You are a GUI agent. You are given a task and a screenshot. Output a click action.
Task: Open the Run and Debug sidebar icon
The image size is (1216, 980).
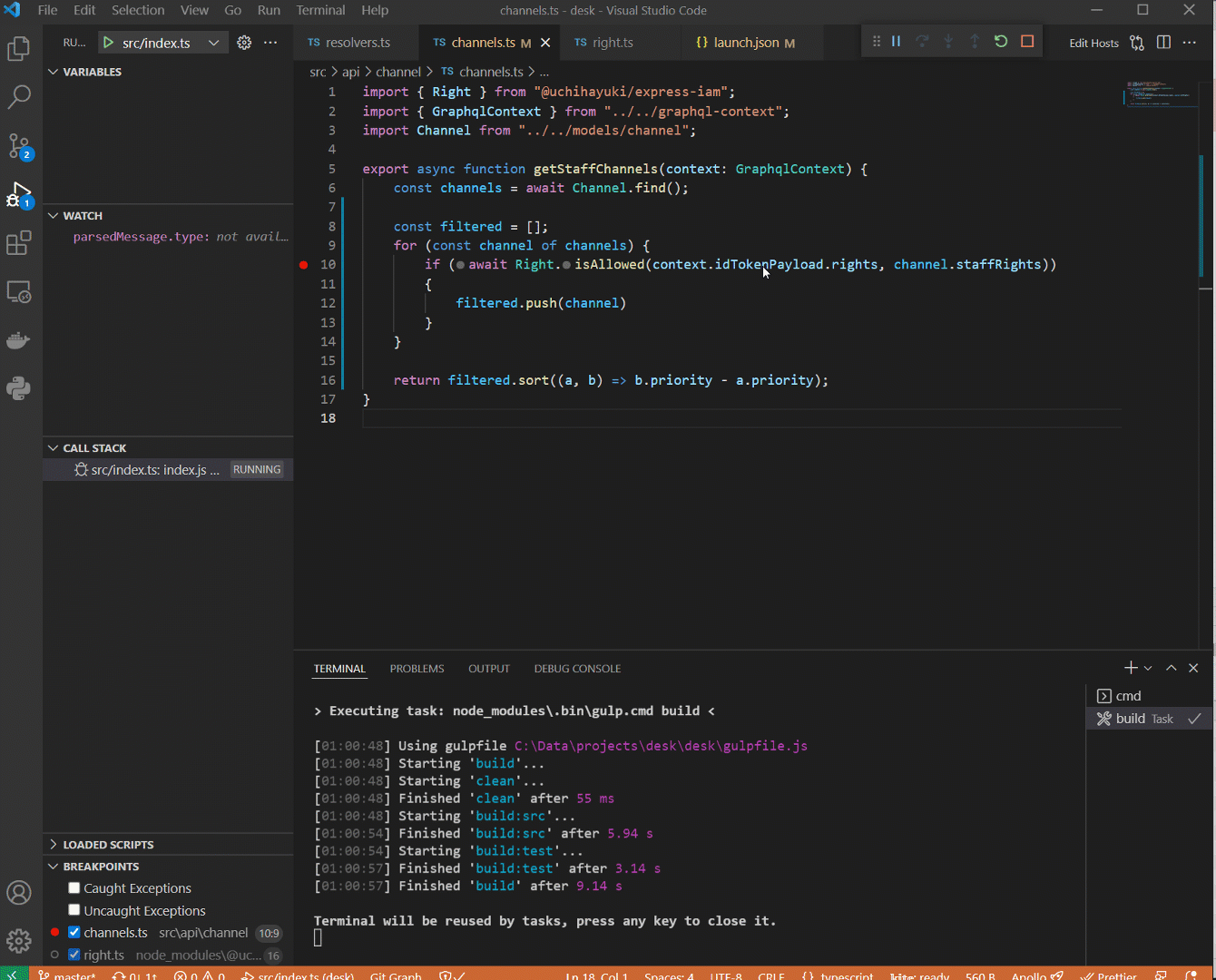[19, 194]
